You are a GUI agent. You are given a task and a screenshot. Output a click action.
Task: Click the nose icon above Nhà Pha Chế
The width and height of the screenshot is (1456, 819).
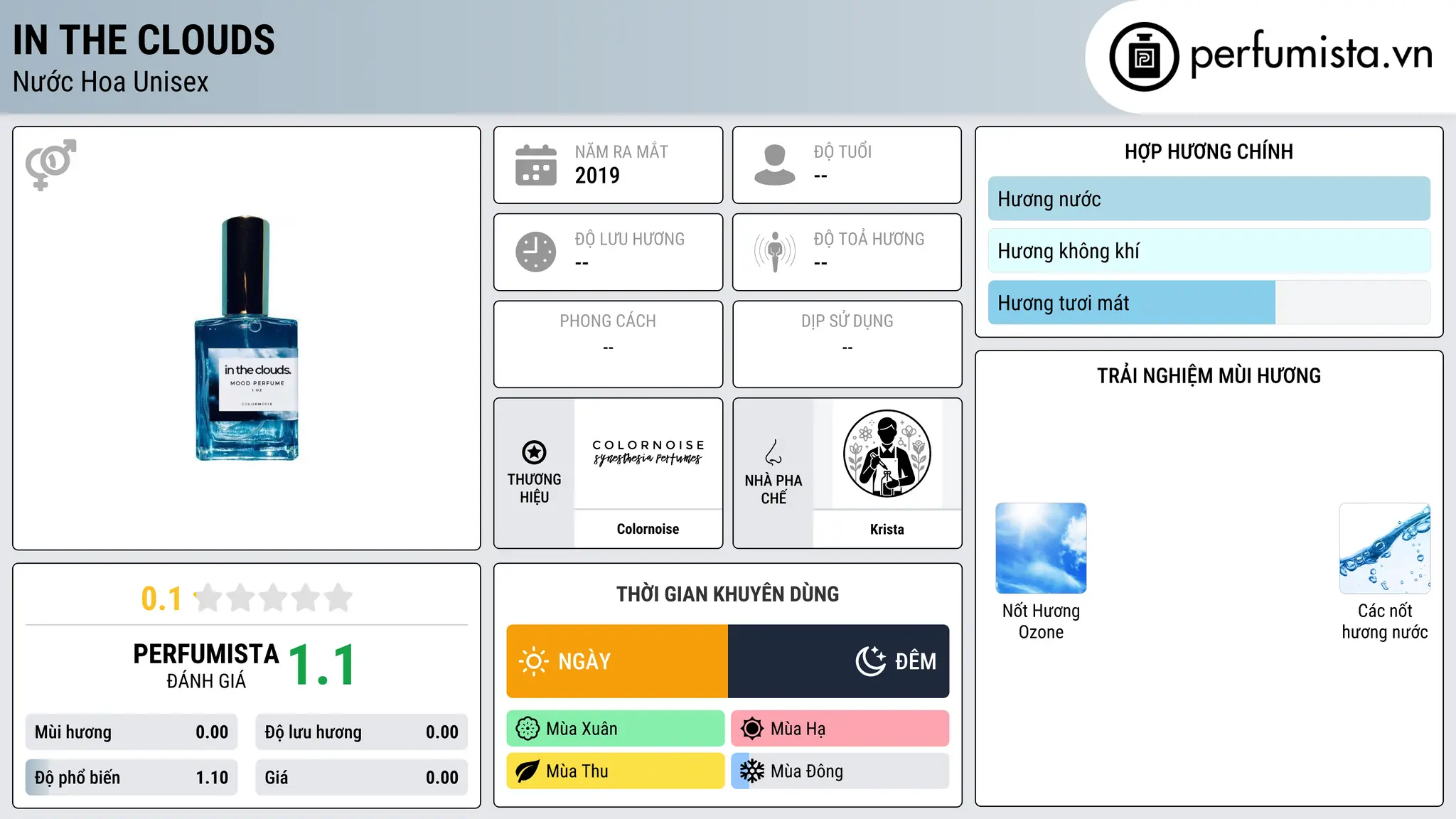coord(773,452)
